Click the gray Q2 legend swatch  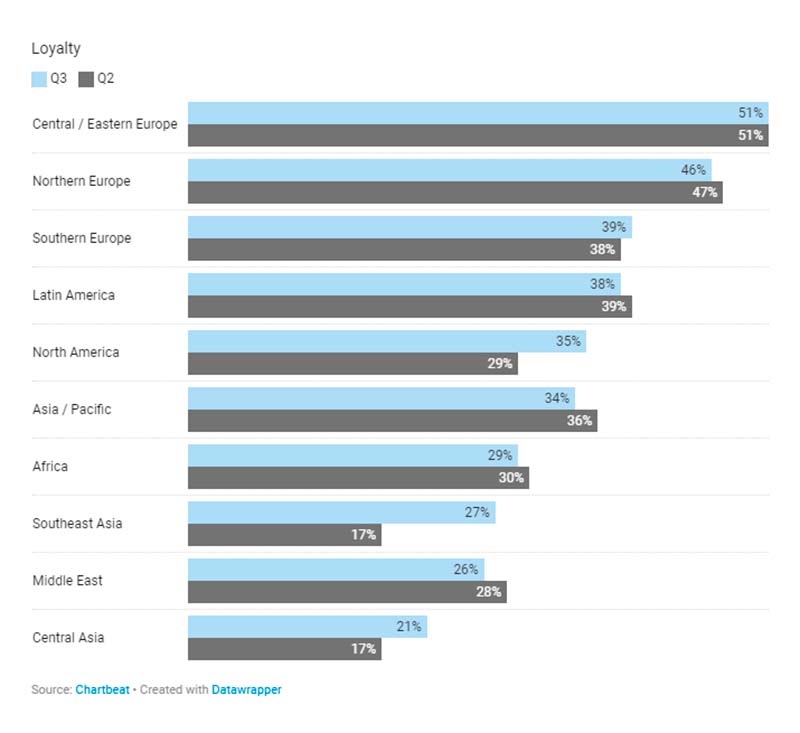click(x=86, y=79)
